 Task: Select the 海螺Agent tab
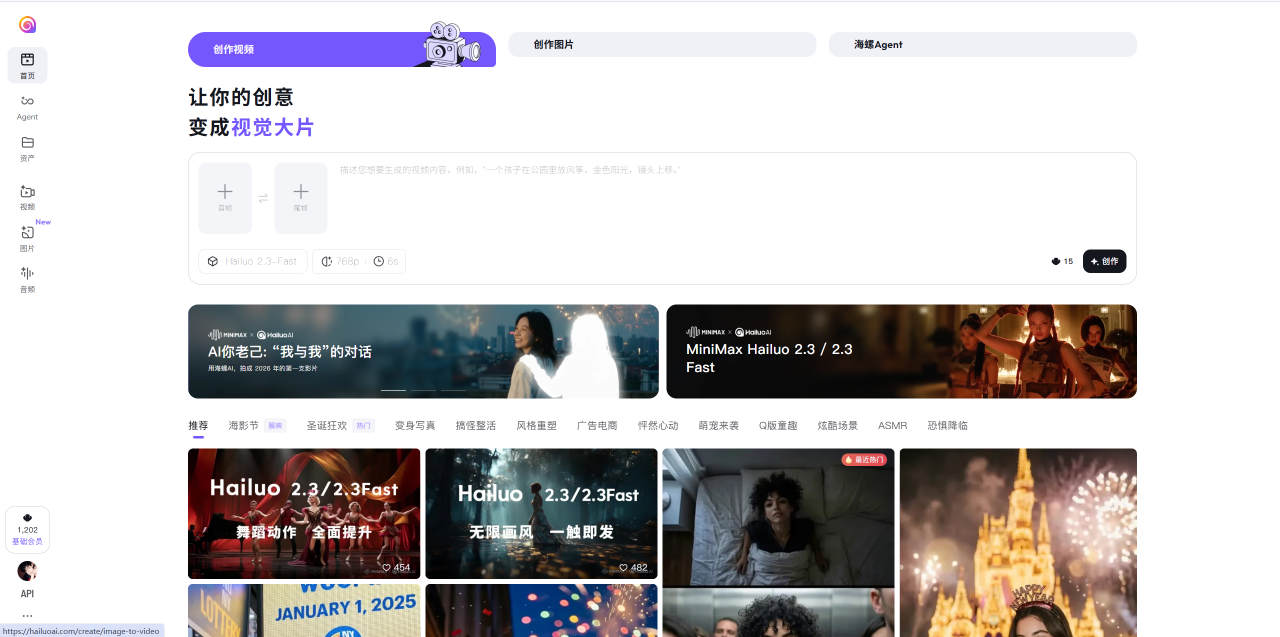click(x=983, y=44)
